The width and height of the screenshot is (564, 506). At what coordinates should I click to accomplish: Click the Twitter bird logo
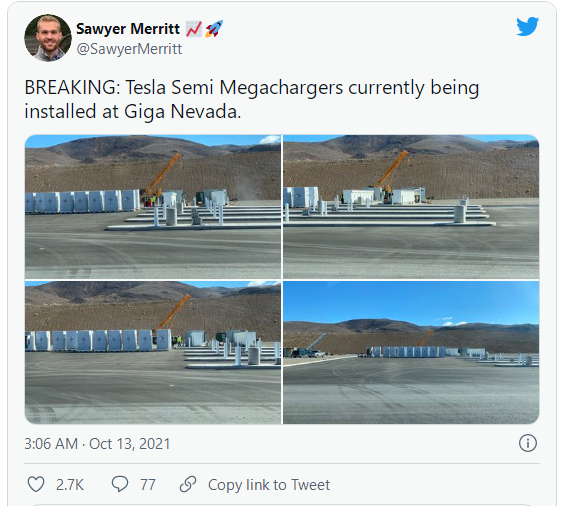(527, 26)
